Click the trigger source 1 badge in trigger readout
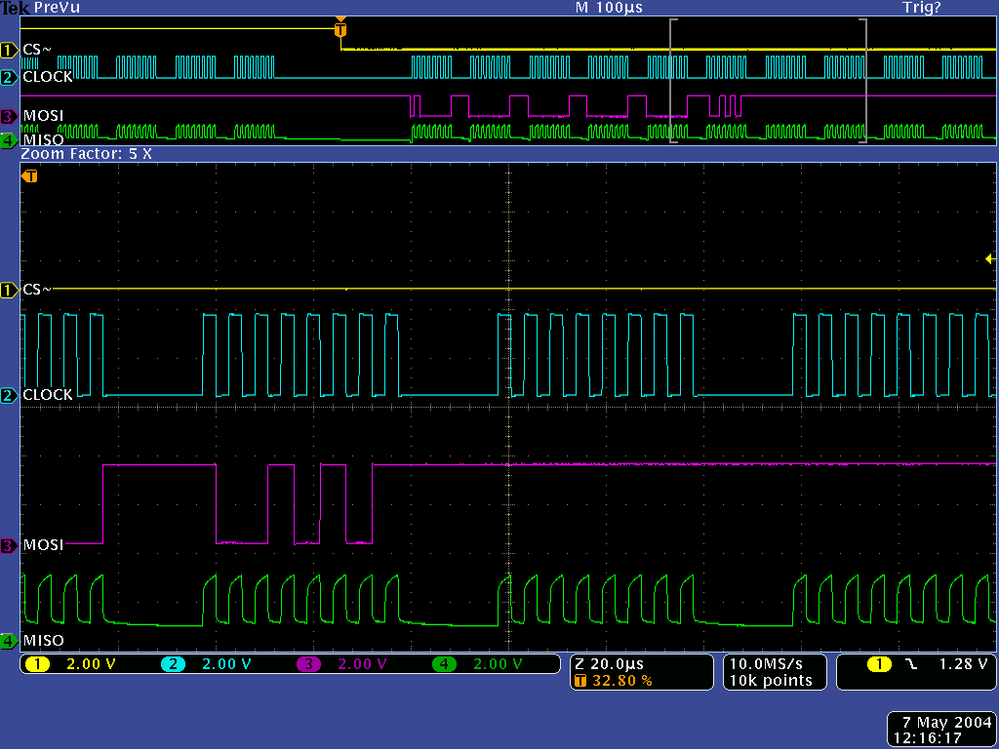 (x=879, y=664)
